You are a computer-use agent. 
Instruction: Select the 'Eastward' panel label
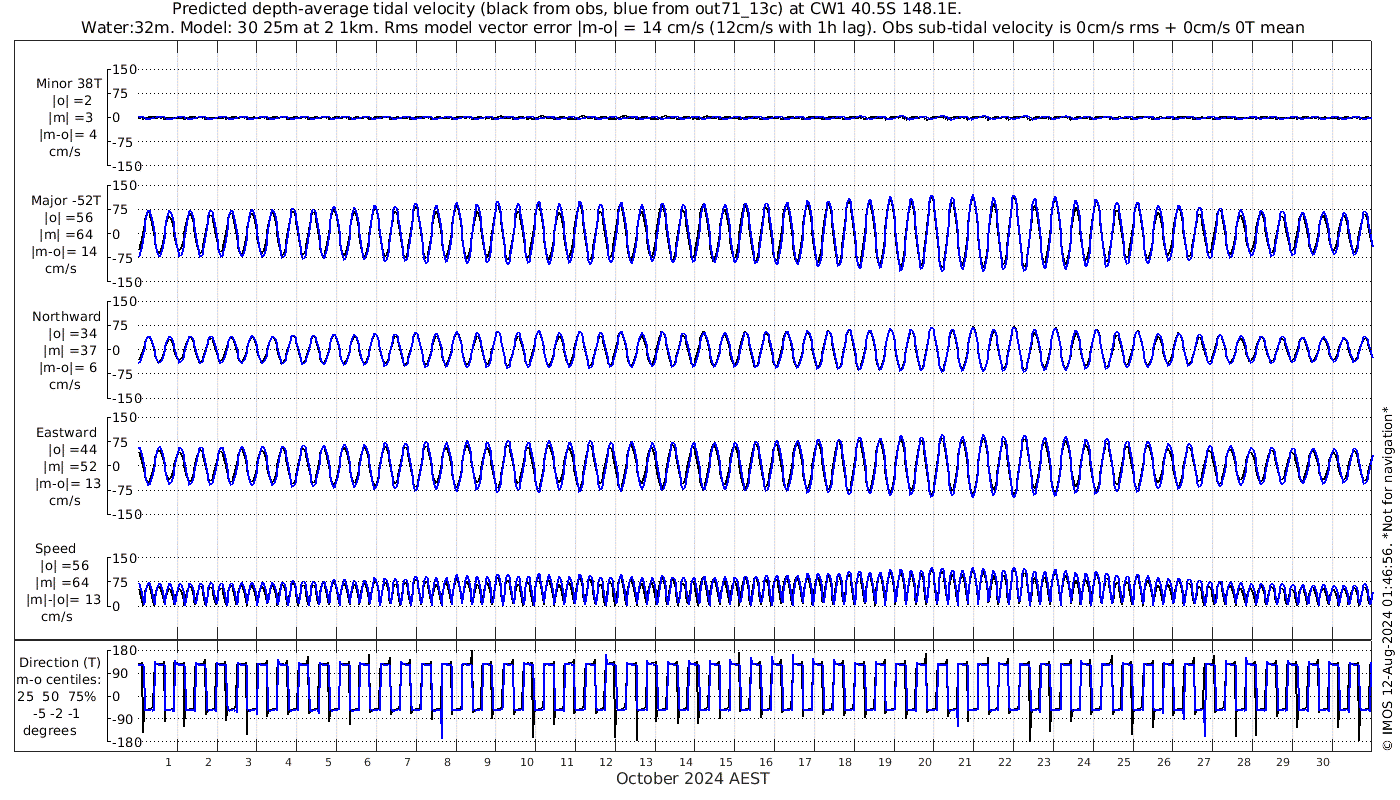pyautogui.click(x=67, y=433)
